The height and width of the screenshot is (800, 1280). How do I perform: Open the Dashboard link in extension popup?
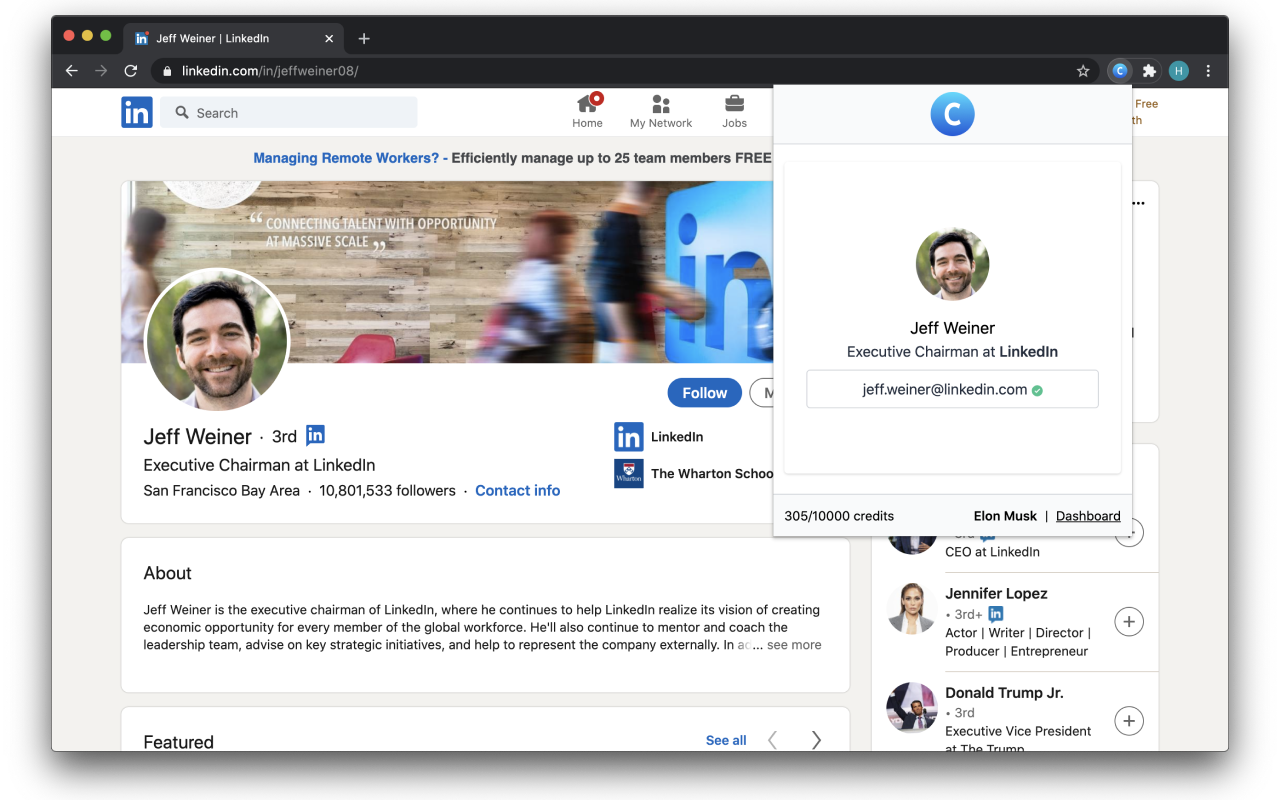coord(1088,516)
